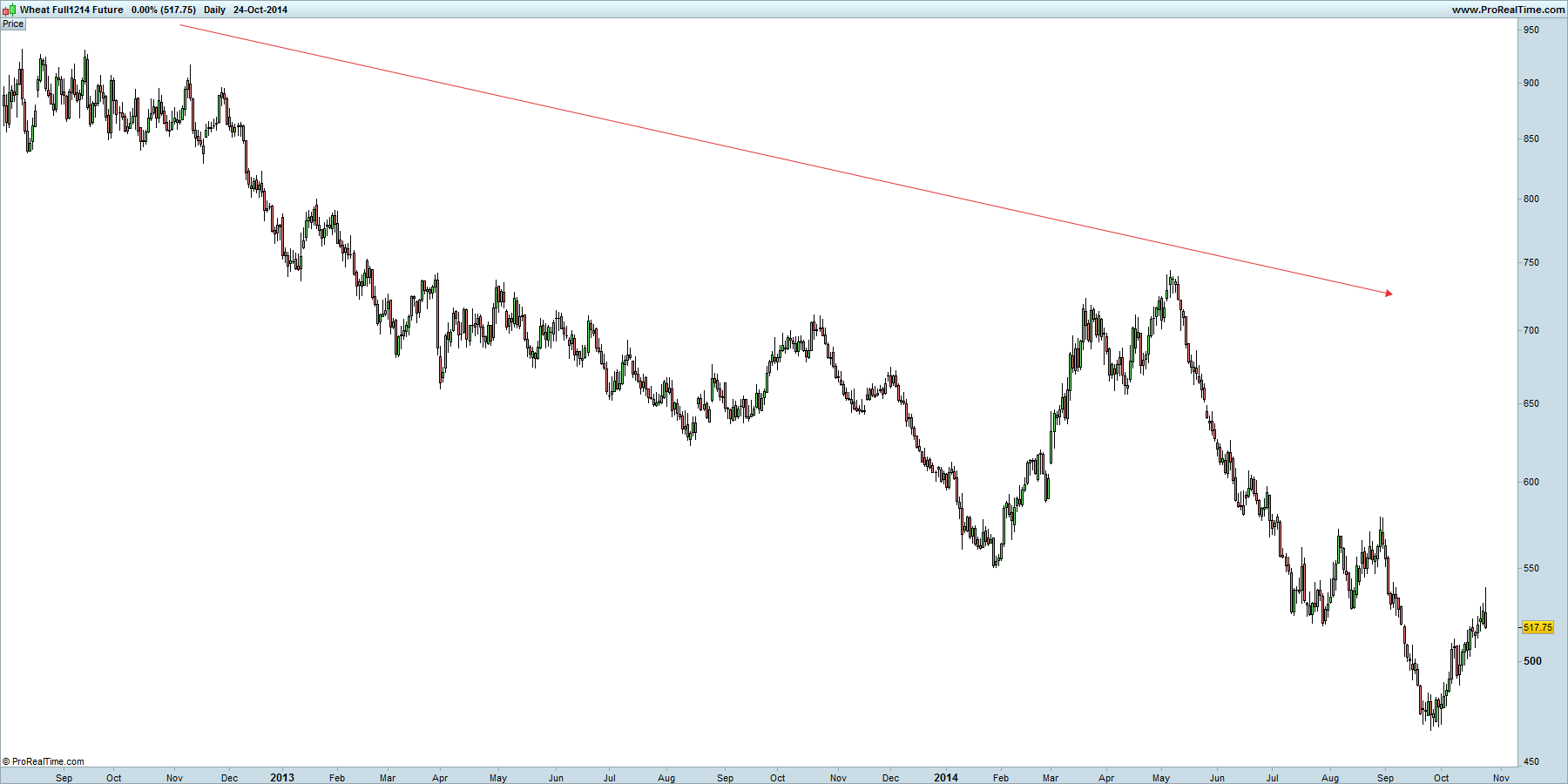Image resolution: width=1568 pixels, height=784 pixels.
Task: Click the Dec label just before 2013
Action: point(229,778)
